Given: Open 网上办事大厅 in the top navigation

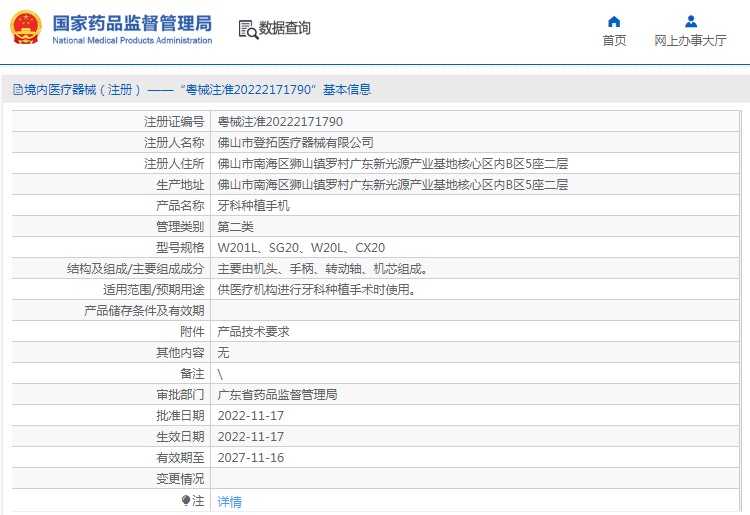Looking at the screenshot, I should pos(690,40).
